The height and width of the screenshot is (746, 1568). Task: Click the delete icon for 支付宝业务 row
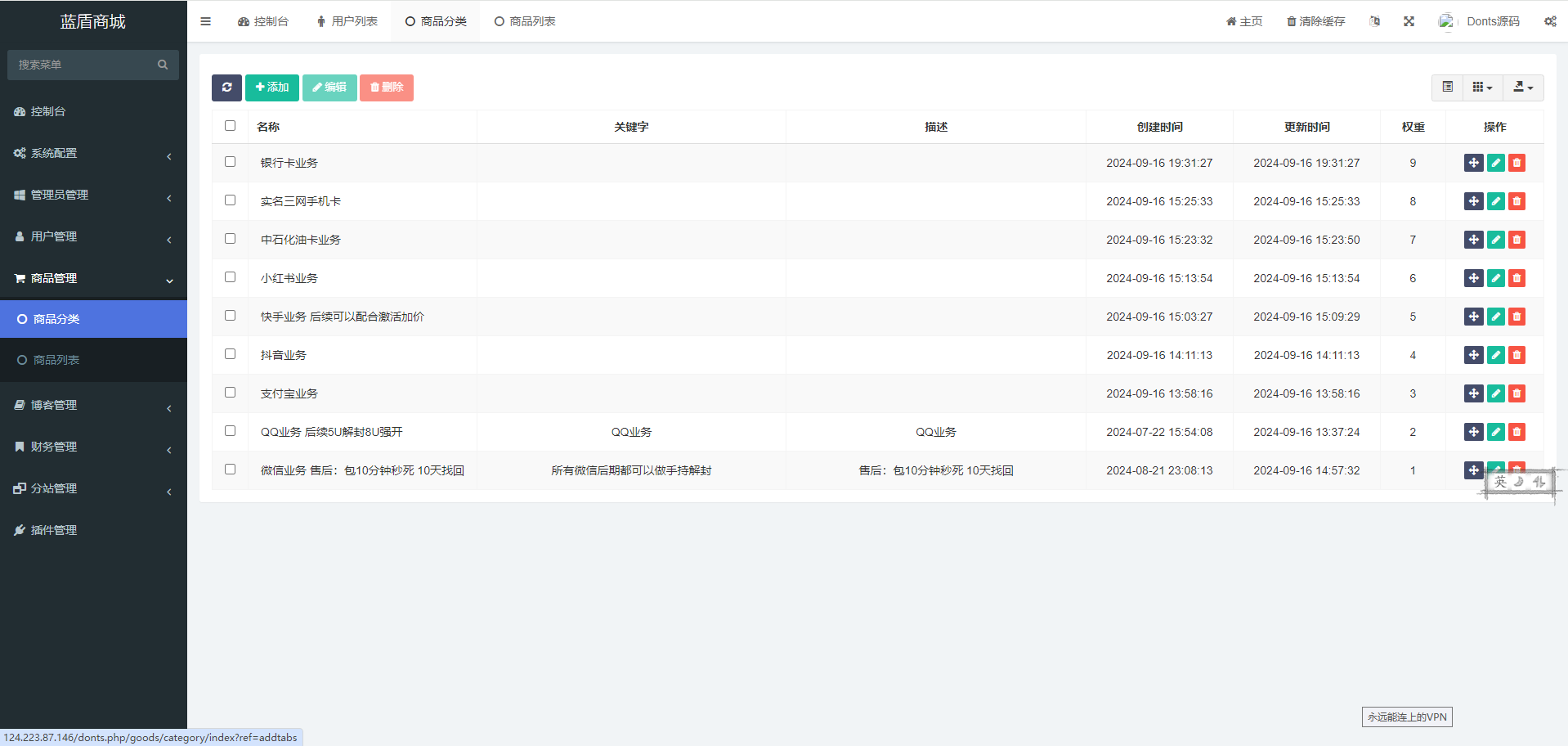1517,393
